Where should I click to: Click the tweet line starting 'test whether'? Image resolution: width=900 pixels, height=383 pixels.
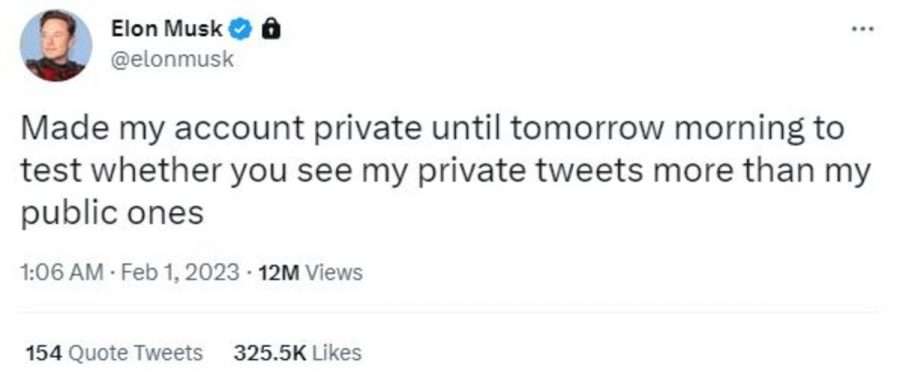tap(446, 172)
